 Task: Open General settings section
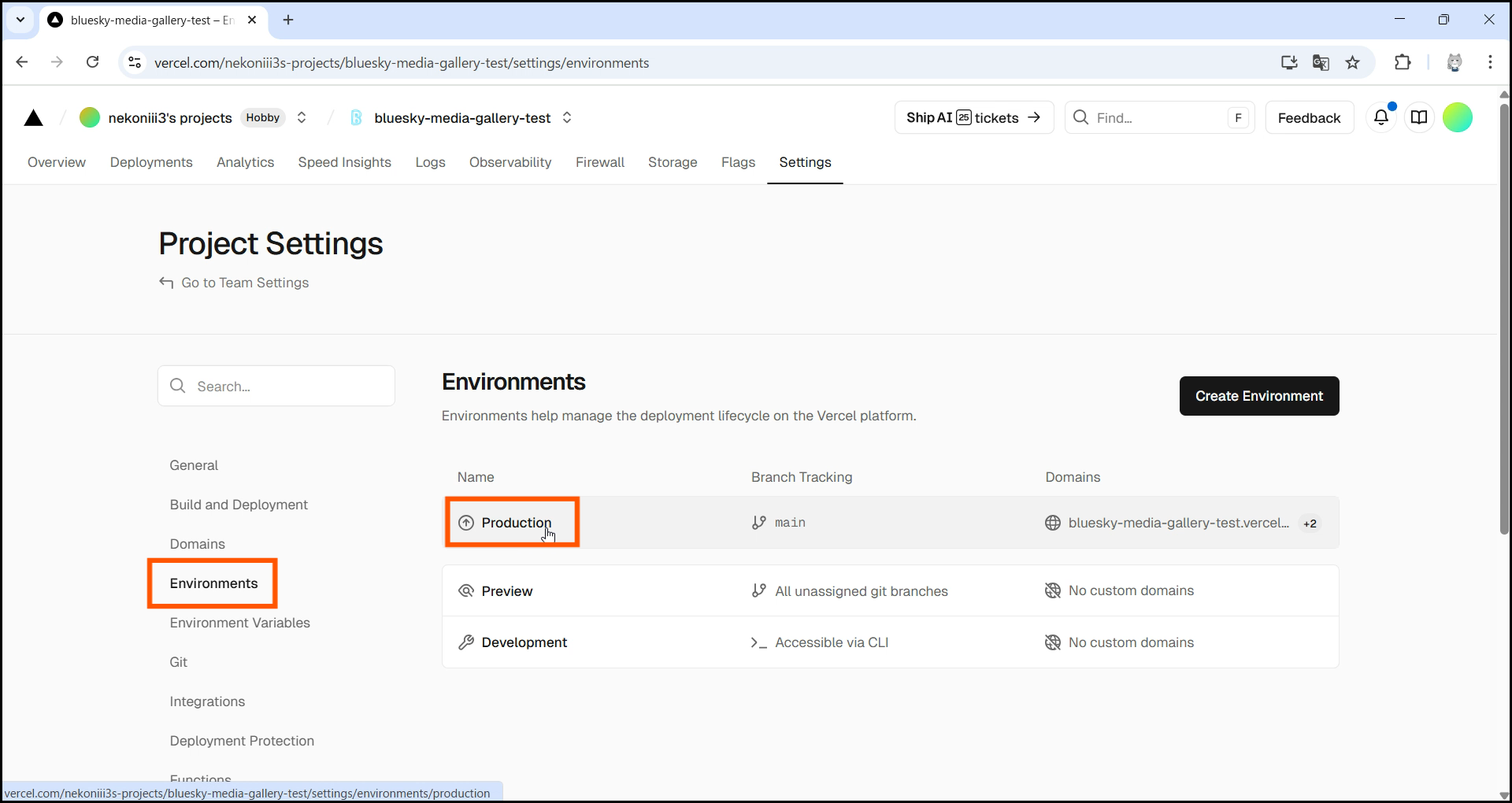(194, 465)
